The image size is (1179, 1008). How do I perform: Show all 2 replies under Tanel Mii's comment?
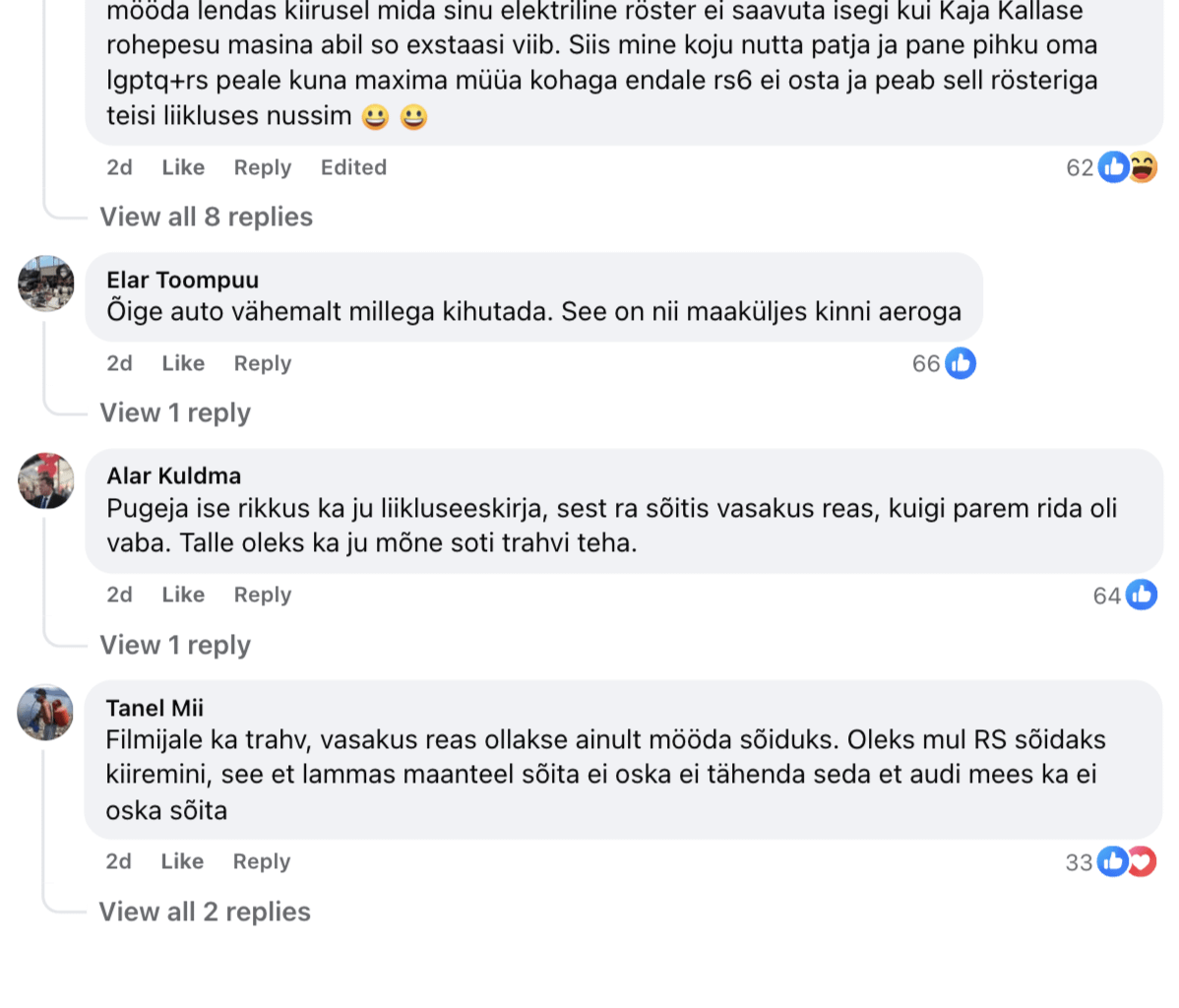pos(205,912)
